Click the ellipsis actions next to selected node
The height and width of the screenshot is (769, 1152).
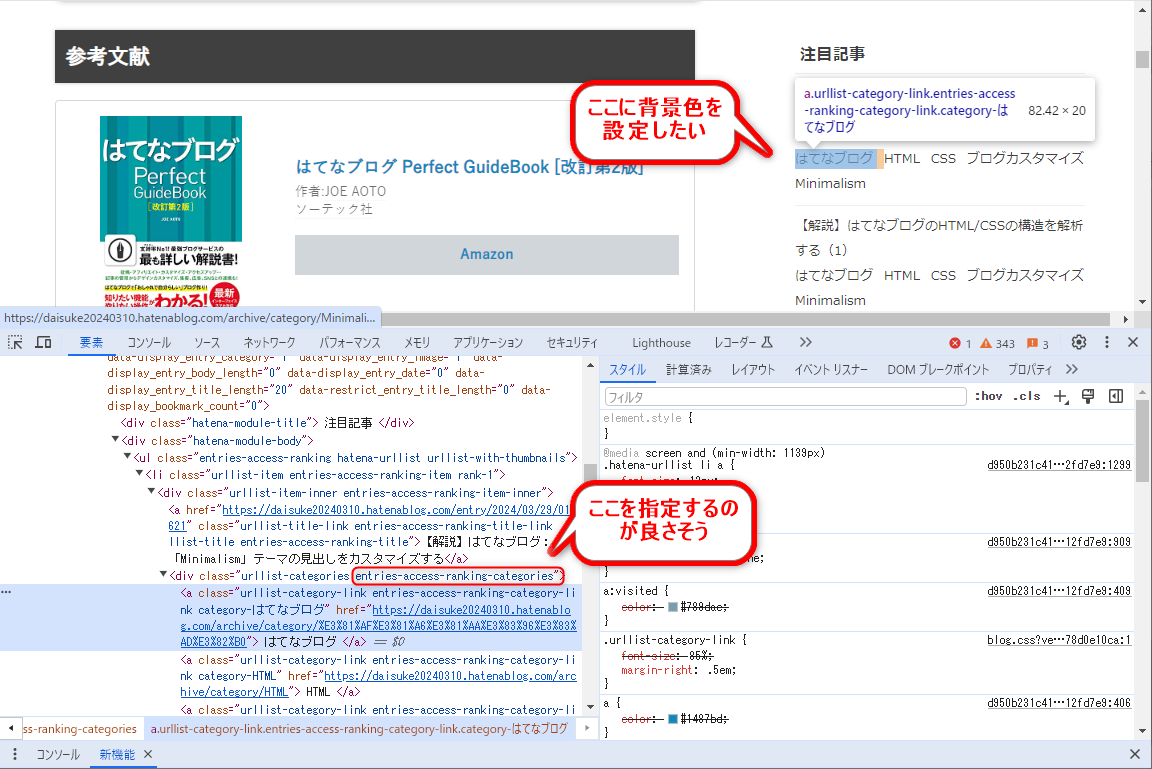coord(6,592)
